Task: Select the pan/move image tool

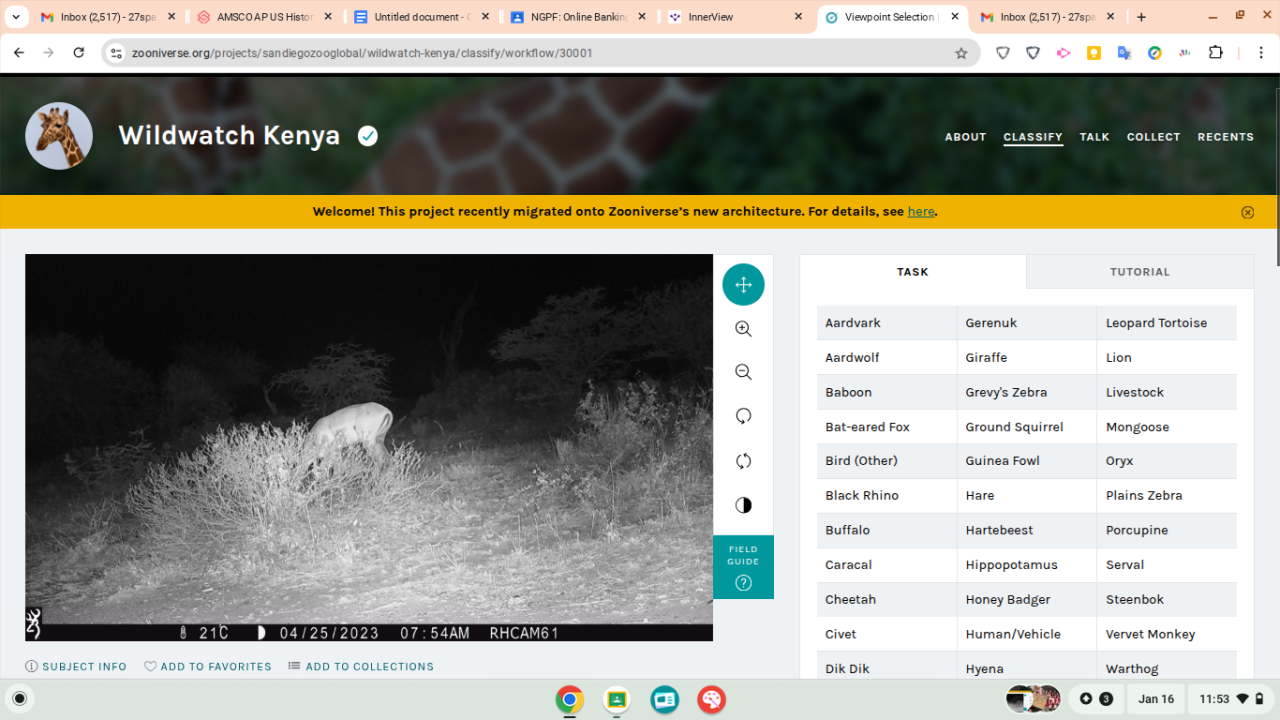Action: pyautogui.click(x=743, y=285)
